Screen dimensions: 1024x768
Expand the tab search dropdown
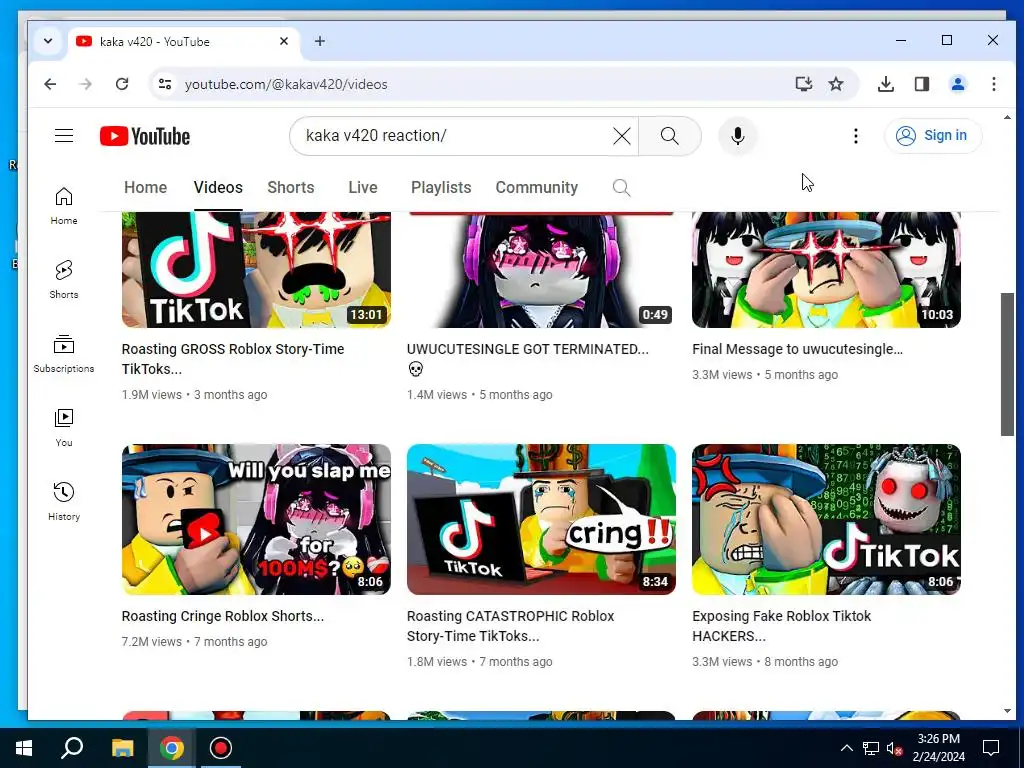pos(48,41)
